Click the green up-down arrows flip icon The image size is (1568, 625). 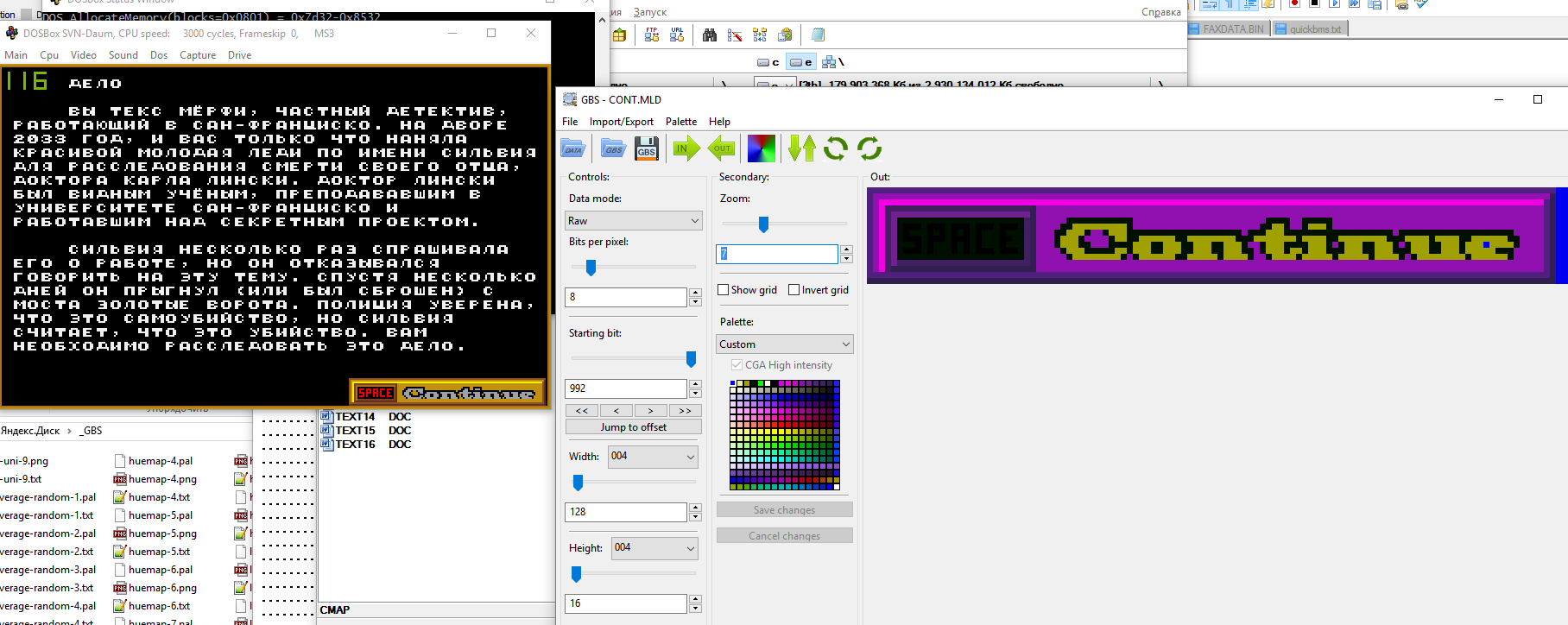pos(801,149)
